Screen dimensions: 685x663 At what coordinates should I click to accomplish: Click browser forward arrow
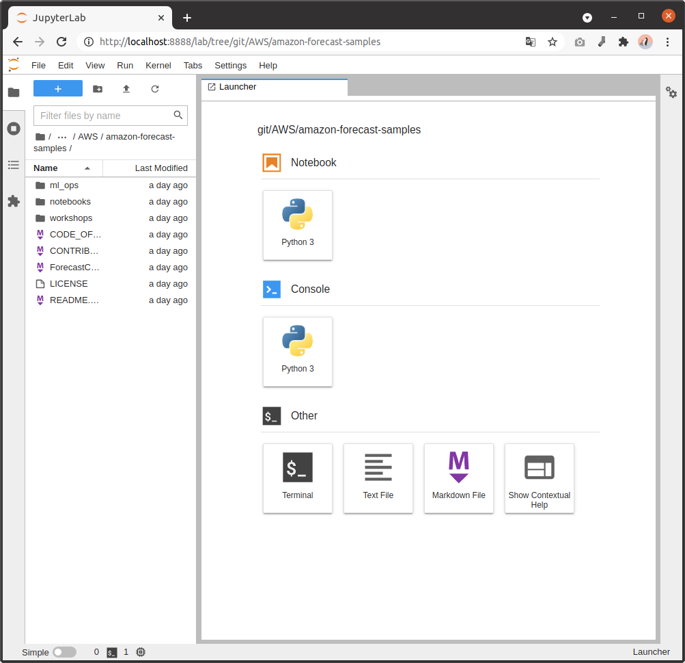click(x=39, y=42)
